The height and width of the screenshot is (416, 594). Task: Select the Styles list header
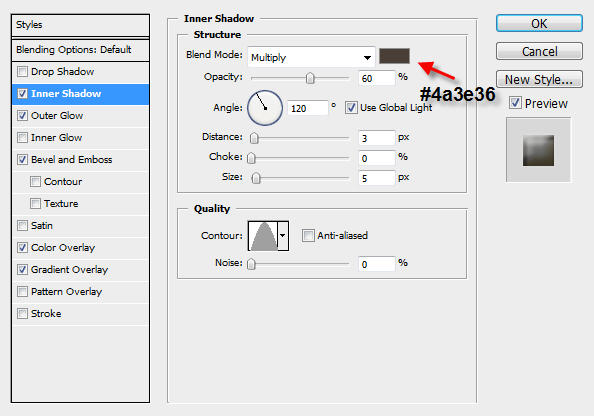pyautogui.click(x=80, y=25)
